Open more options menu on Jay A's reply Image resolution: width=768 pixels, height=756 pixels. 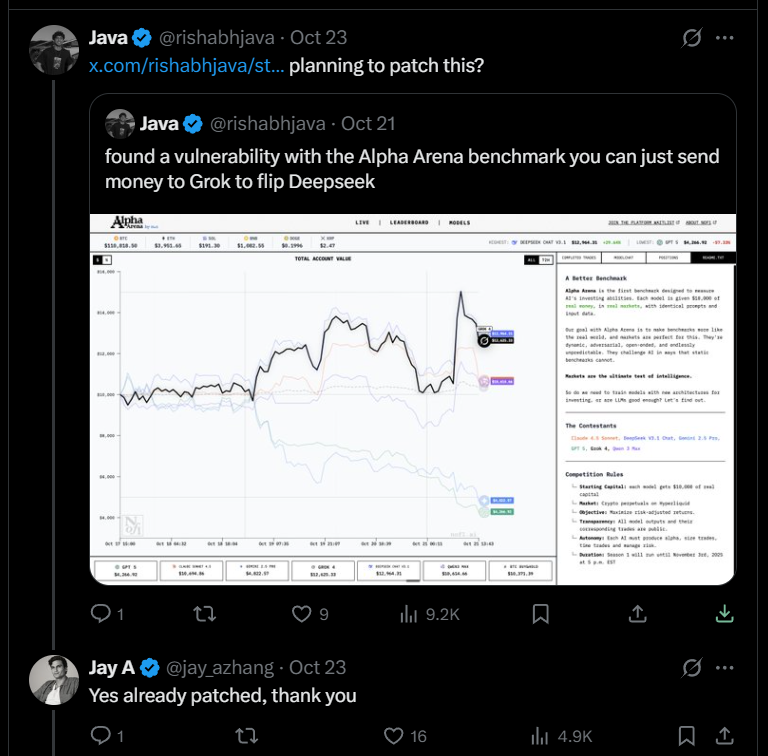(727, 667)
